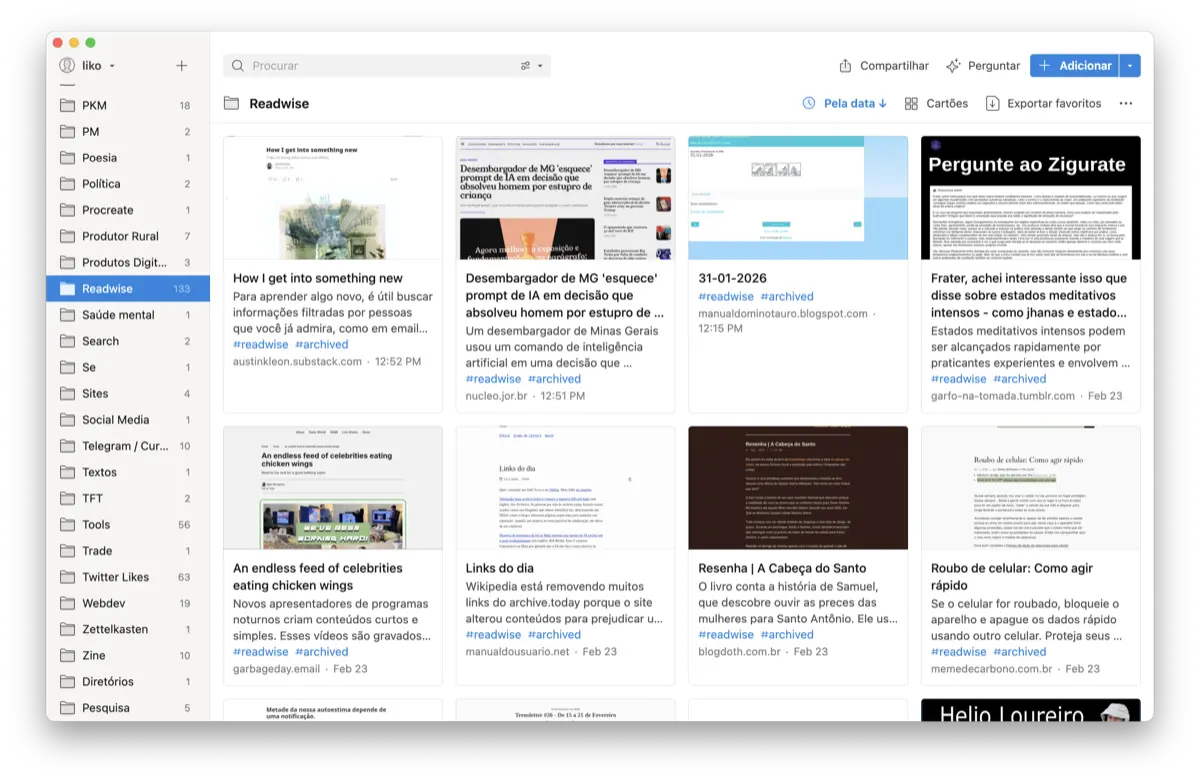Click the plus icon next to liko

click(181, 64)
